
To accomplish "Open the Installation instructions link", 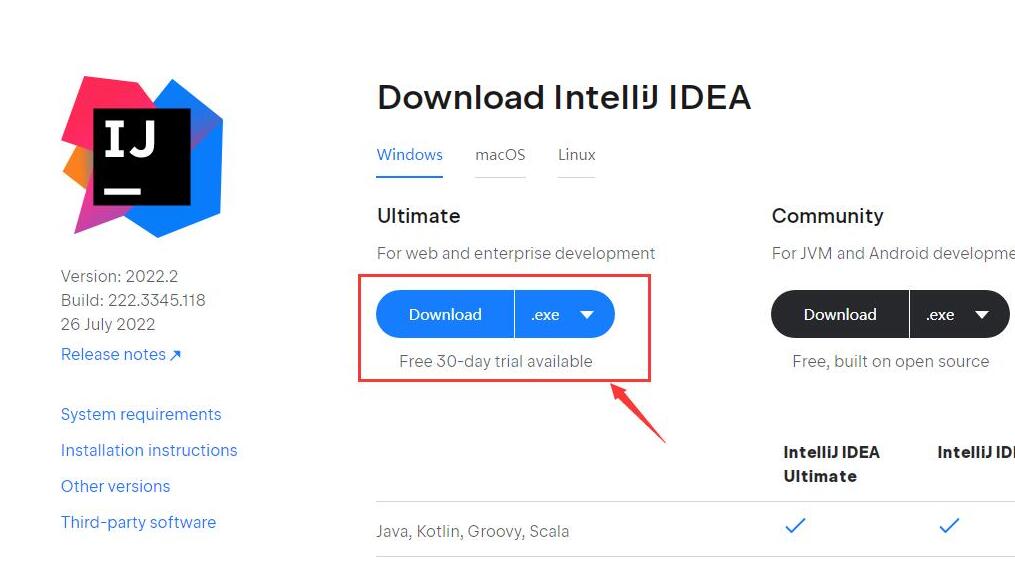I will [149, 450].
